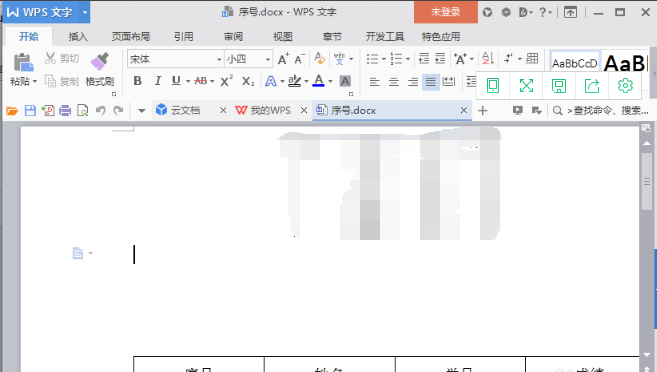Viewport: 657px width, 372px height.
Task: Clear formatting with the eraser icon
Action: tap(320, 58)
